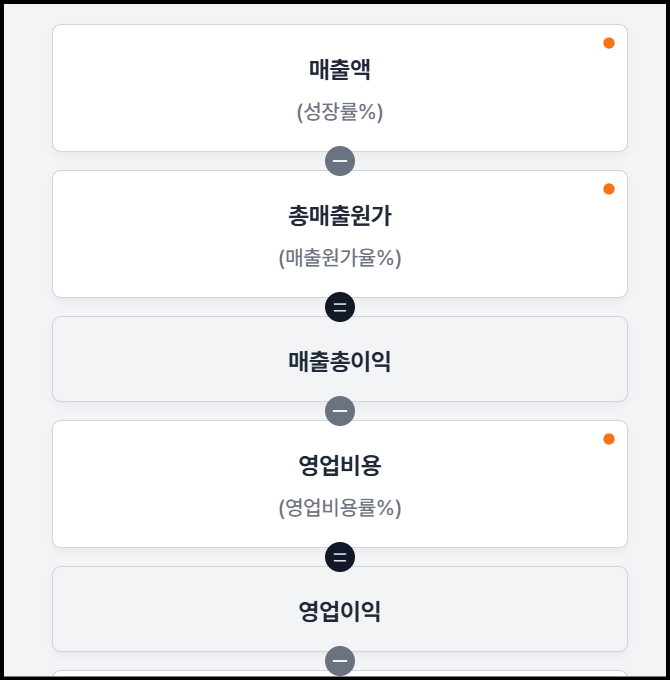Image resolution: width=670 pixels, height=680 pixels.
Task: Click the 영업비용 heading text
Action: (340, 466)
